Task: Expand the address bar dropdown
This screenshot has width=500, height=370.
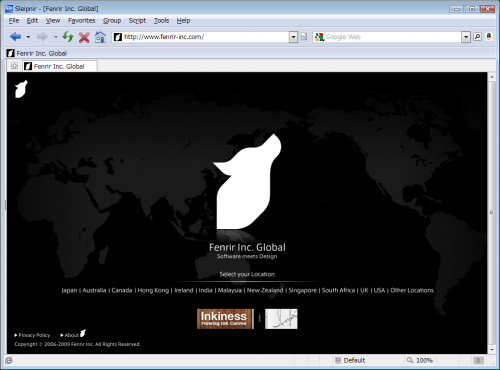Action: click(293, 37)
